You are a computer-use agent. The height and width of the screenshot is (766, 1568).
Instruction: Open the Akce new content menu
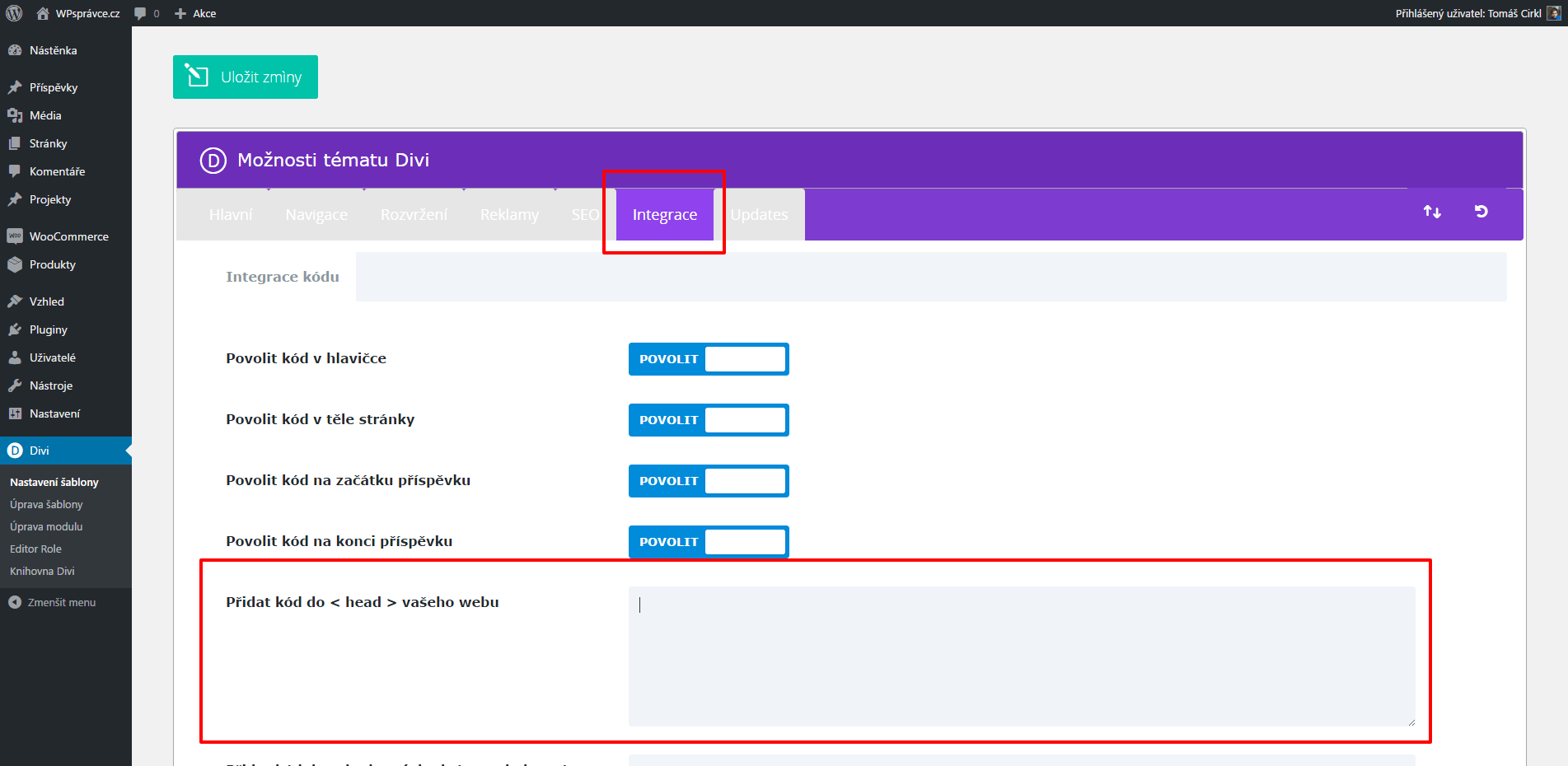(x=195, y=13)
